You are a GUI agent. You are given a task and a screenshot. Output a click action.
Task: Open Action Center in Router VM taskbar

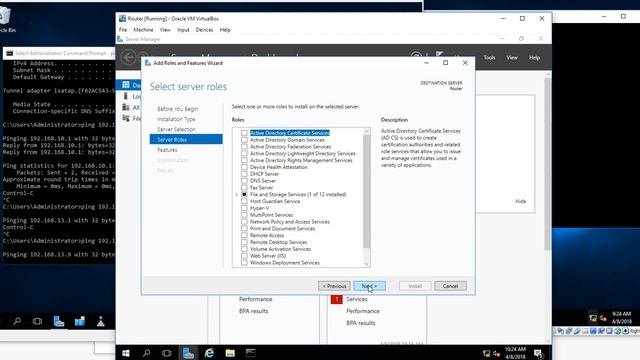tap(538, 353)
